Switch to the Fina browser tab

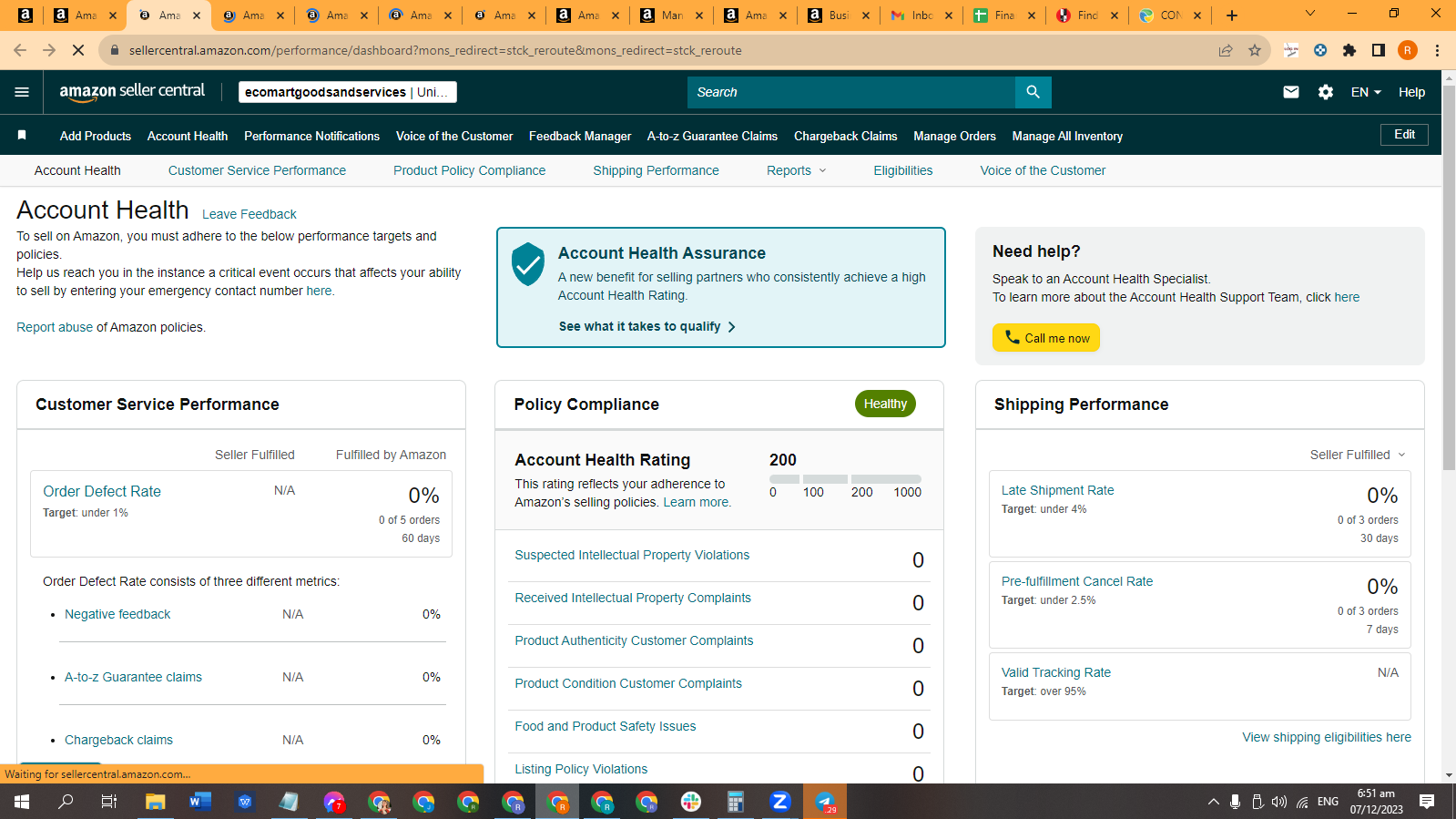(x=1005, y=15)
